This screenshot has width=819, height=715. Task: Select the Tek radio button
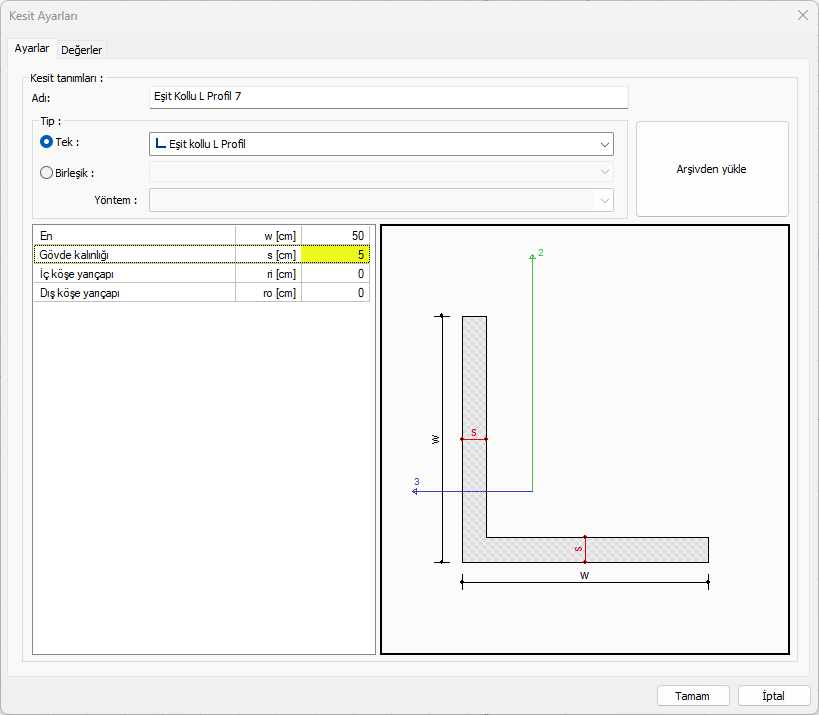click(46, 142)
